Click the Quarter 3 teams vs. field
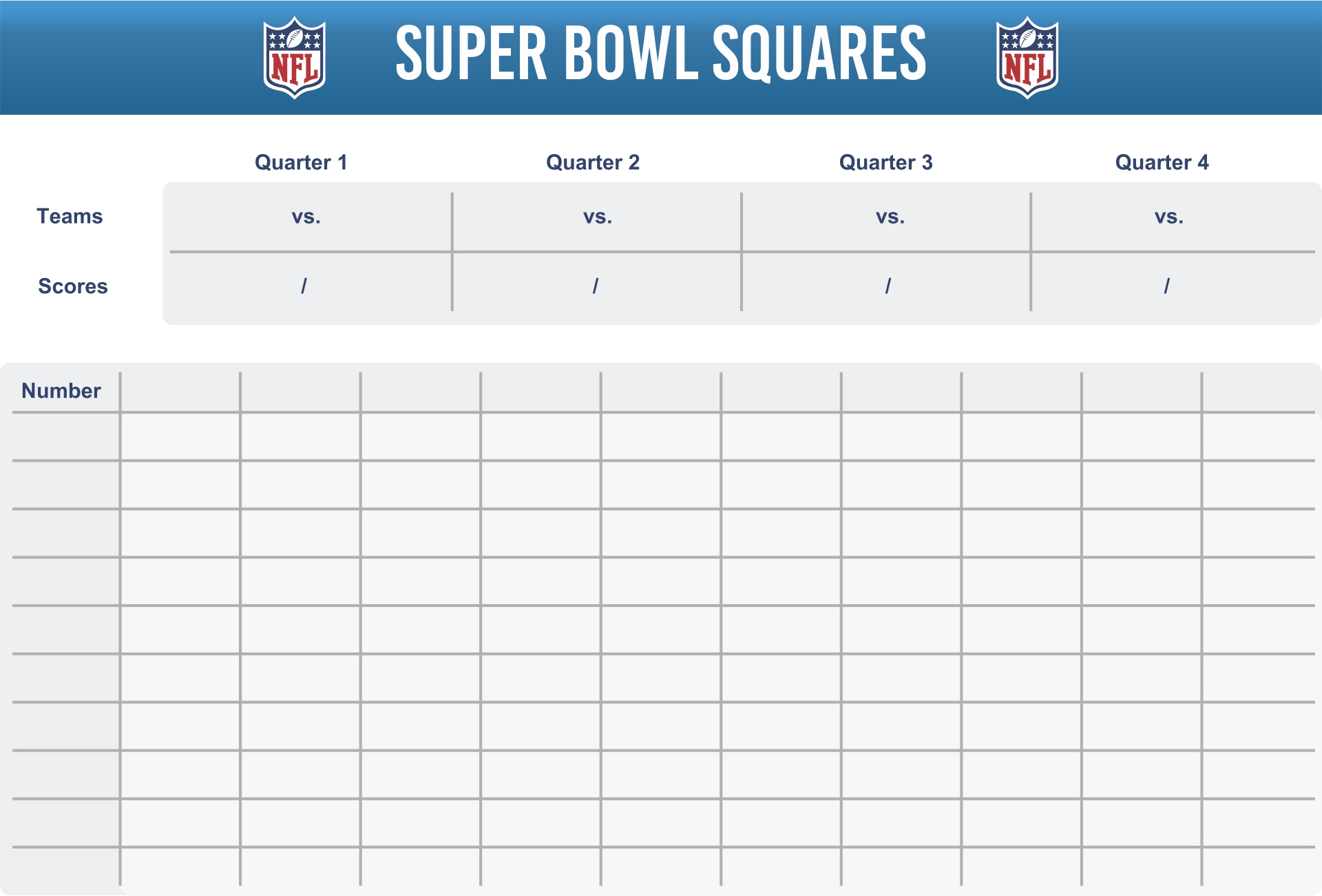 pos(886,217)
